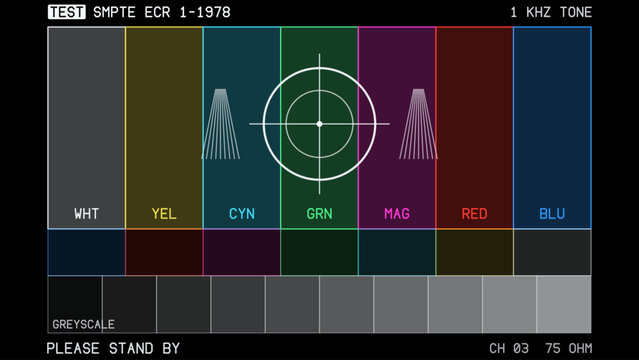Select the dark purple block below the CYN bar
639x360 pixels.
coord(242,252)
